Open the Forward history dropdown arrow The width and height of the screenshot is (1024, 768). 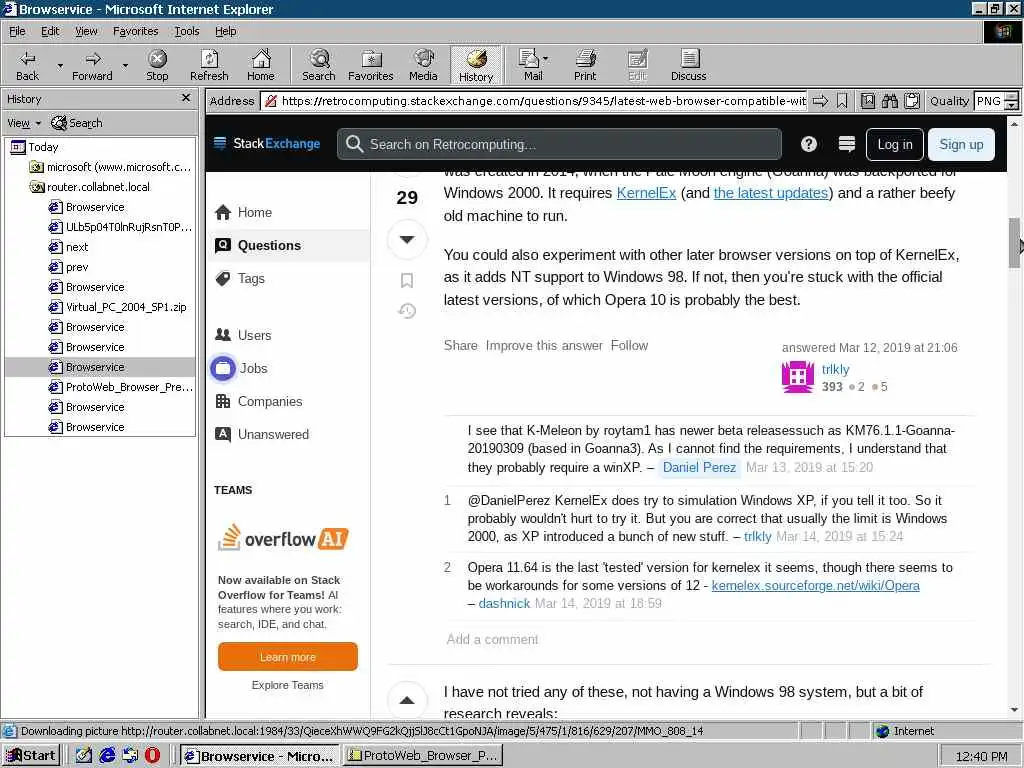coord(125,65)
